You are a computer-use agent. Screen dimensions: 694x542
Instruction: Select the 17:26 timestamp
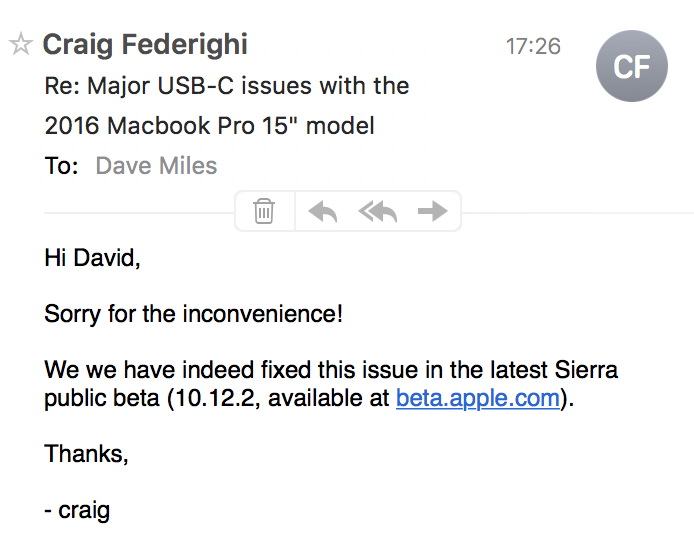[533, 46]
